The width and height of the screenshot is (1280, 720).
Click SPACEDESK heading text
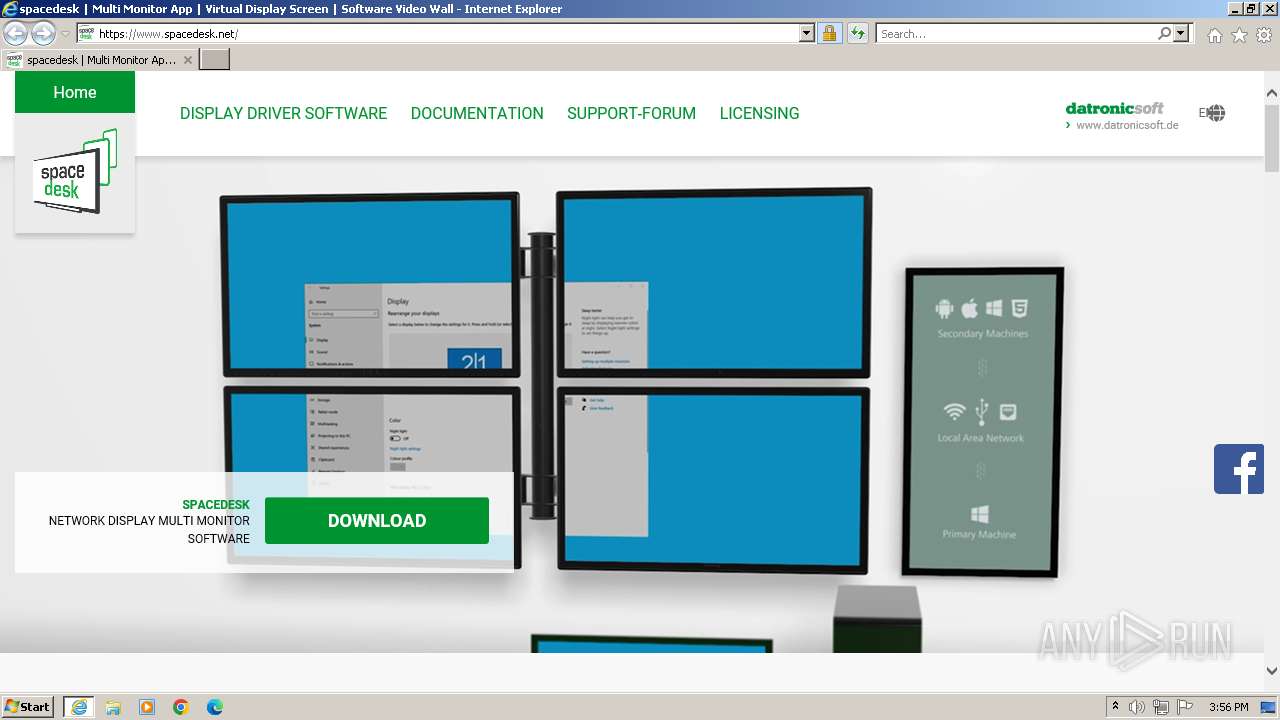[216, 505]
